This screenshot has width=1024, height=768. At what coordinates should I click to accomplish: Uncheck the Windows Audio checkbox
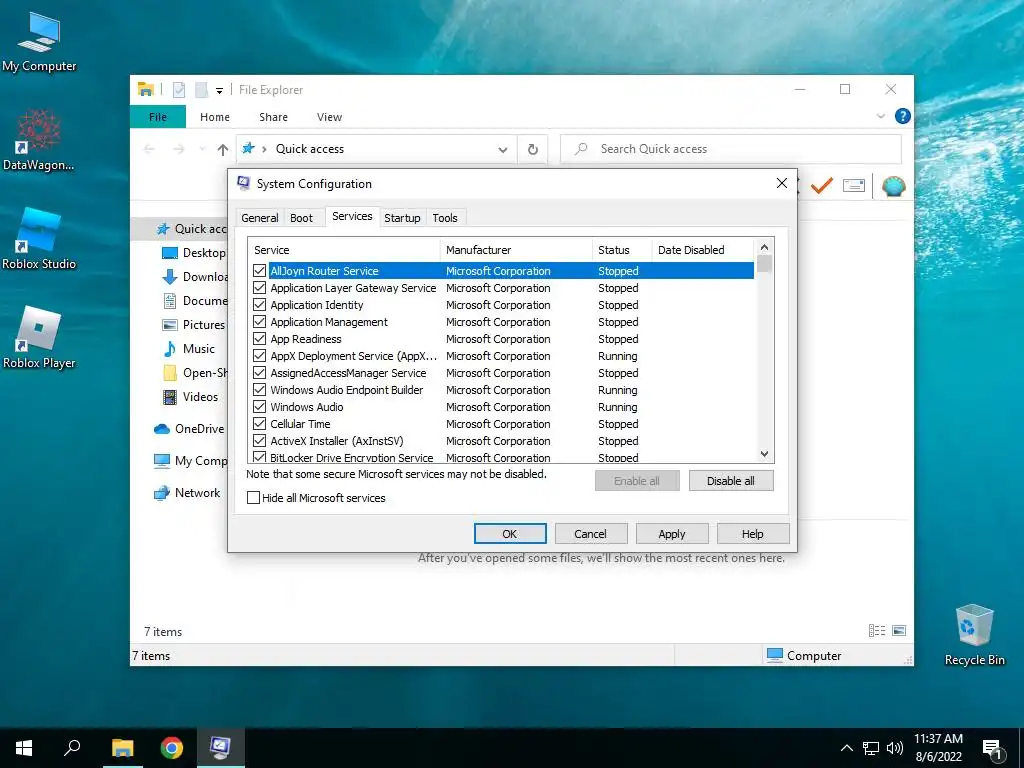click(x=259, y=406)
